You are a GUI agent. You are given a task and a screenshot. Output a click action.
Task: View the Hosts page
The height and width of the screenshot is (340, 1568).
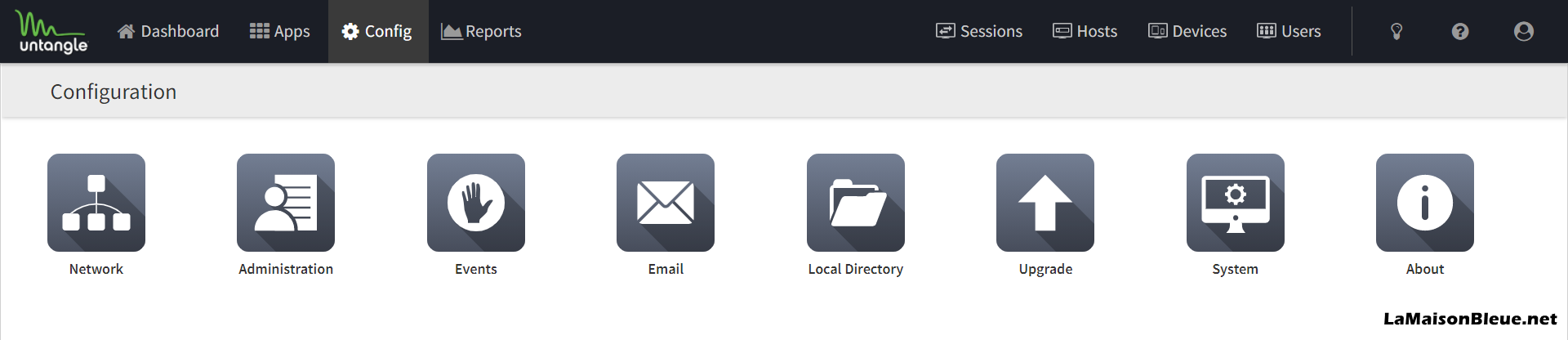pyautogui.click(x=1085, y=31)
